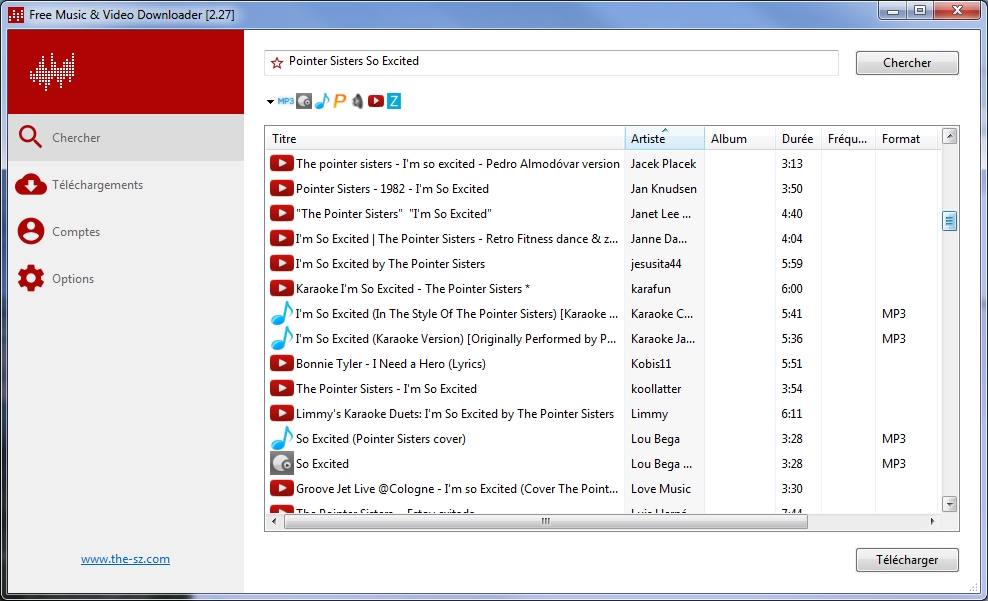Click the horizontal scrollbar right arrow
Viewport: 988px width, 601px height.
933,521
